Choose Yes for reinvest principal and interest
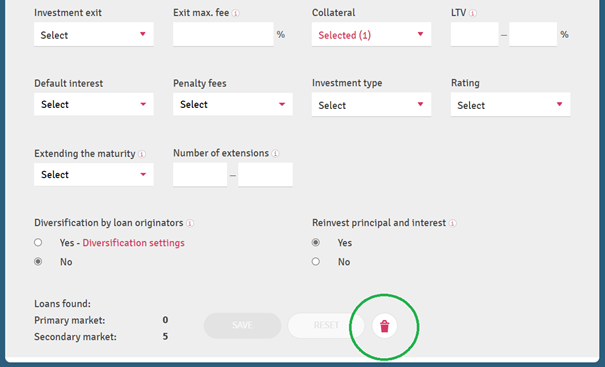 316,242
